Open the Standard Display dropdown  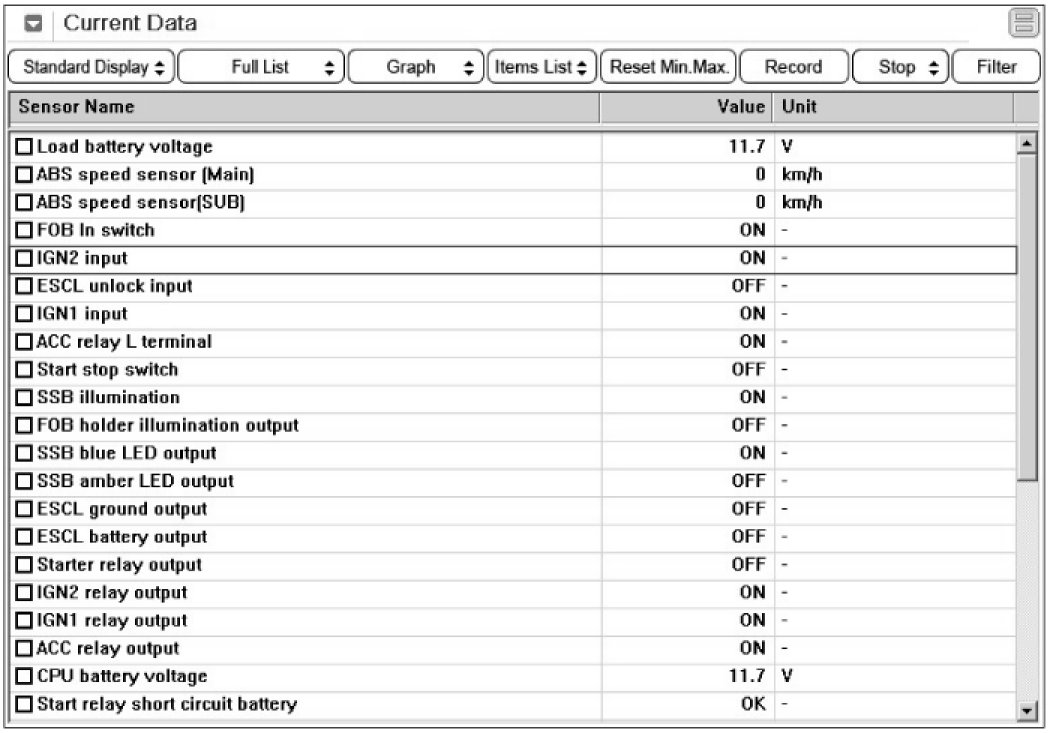[90, 68]
